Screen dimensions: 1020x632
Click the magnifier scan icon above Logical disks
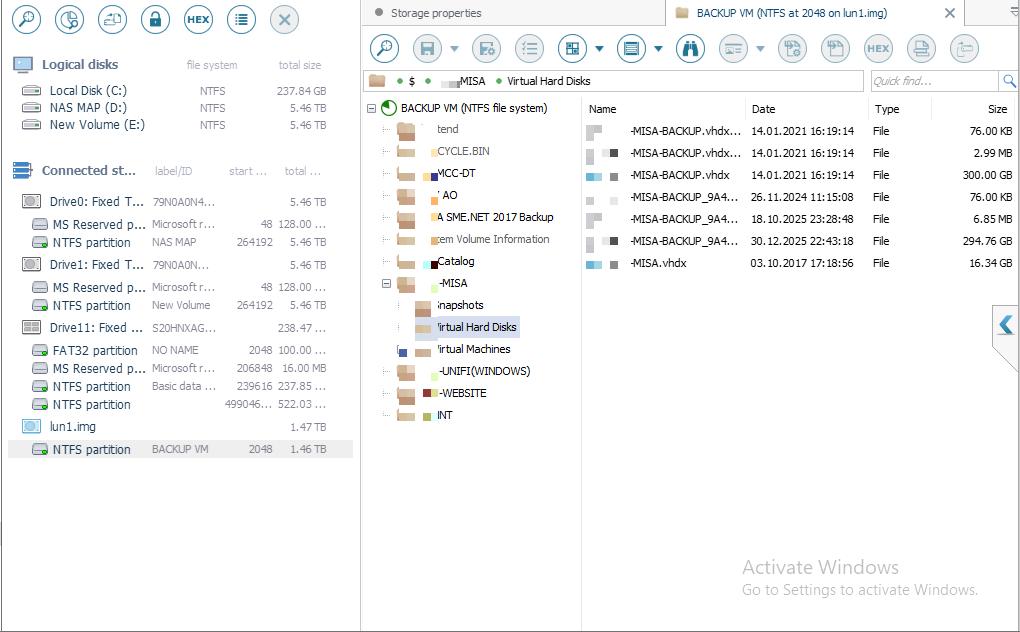[27, 20]
